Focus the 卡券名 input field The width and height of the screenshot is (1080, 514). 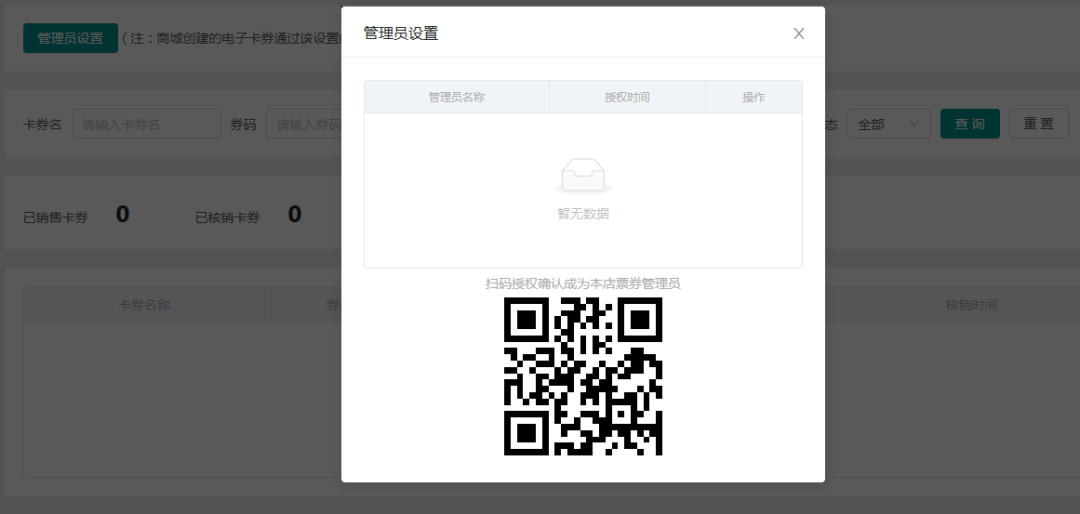tap(146, 124)
